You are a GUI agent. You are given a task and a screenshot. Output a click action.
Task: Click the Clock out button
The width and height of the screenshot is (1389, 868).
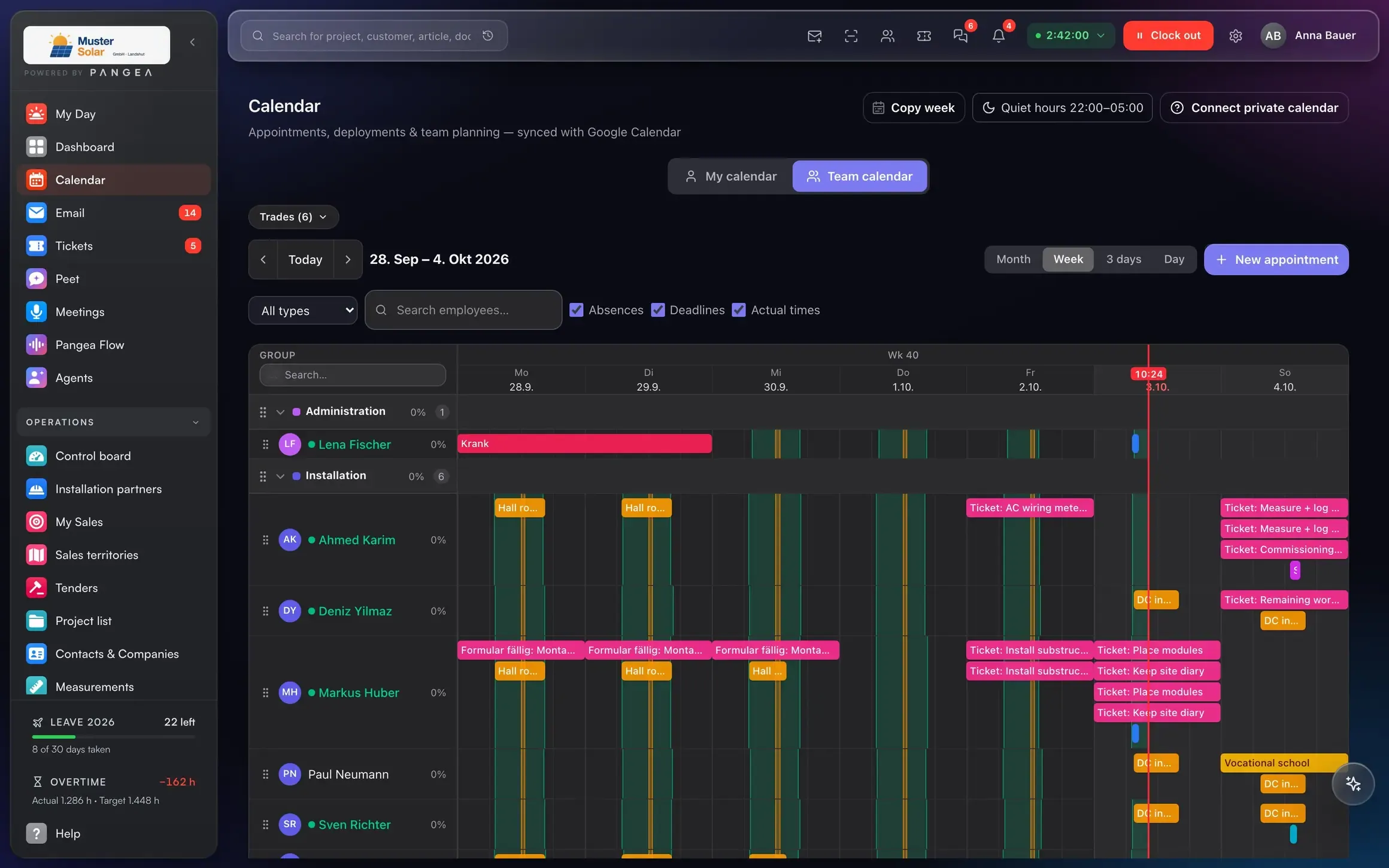coord(1168,35)
